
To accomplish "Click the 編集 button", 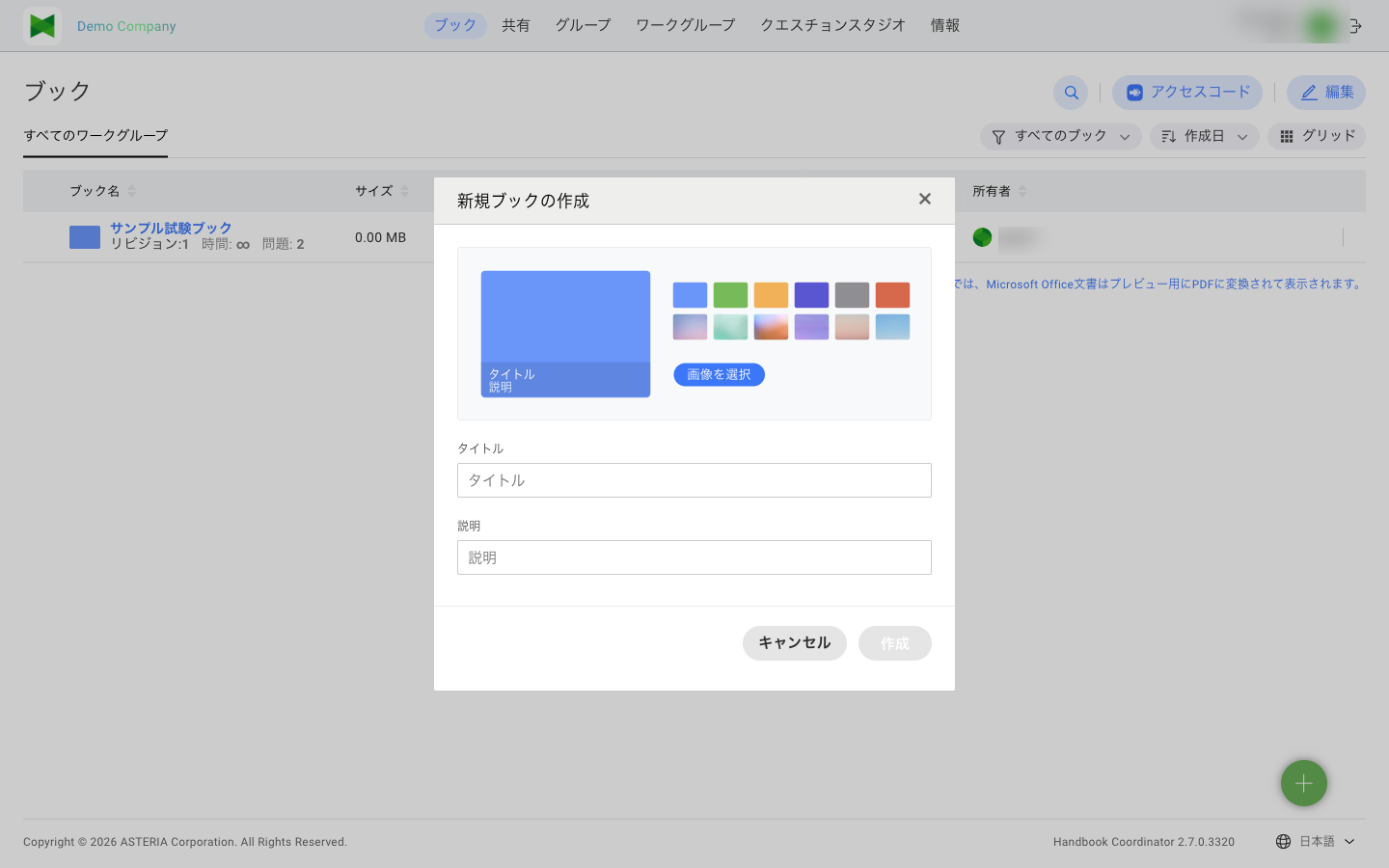I will click(x=1326, y=93).
